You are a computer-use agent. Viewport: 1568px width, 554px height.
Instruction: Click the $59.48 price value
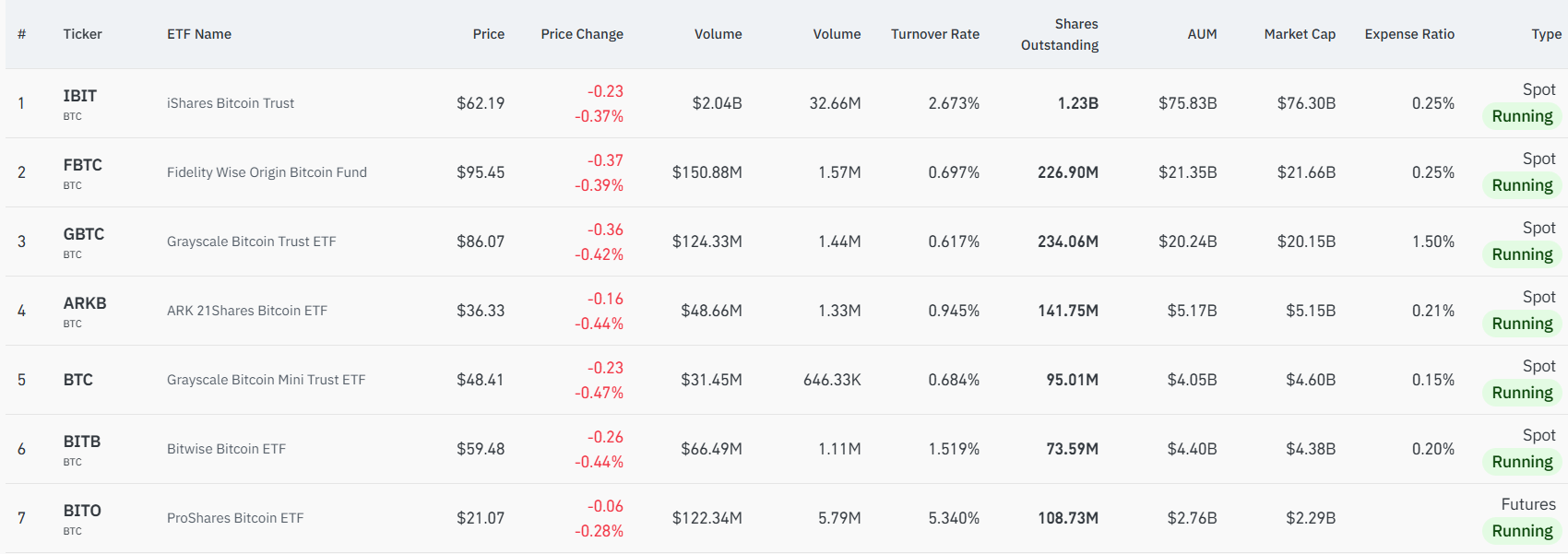(481, 449)
